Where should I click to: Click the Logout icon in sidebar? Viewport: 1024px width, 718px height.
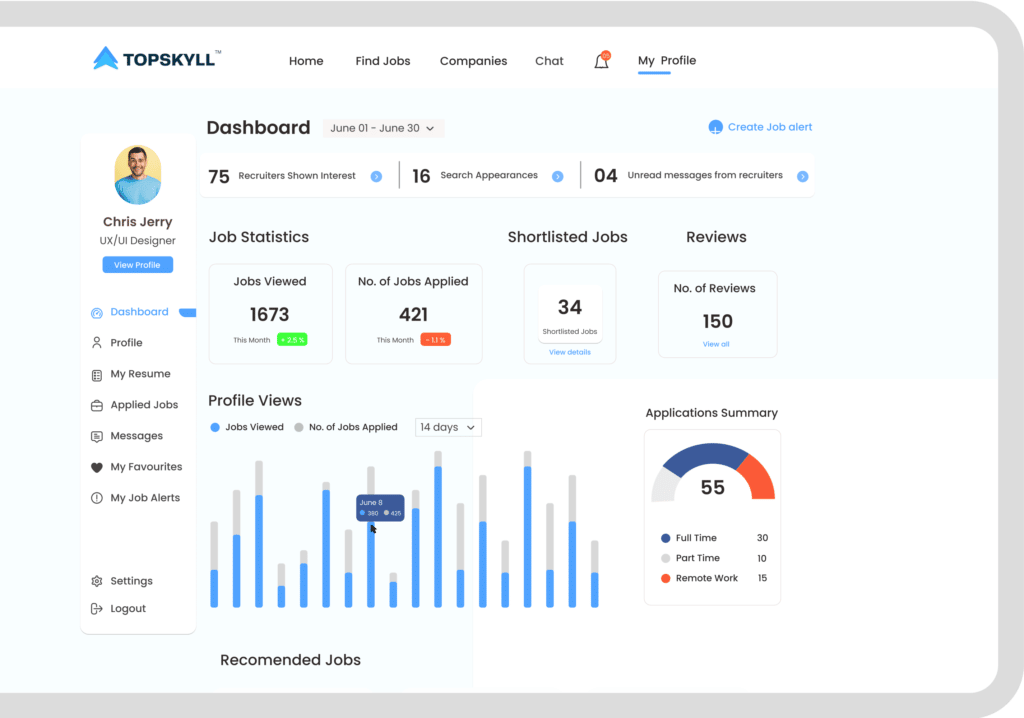[97, 609]
